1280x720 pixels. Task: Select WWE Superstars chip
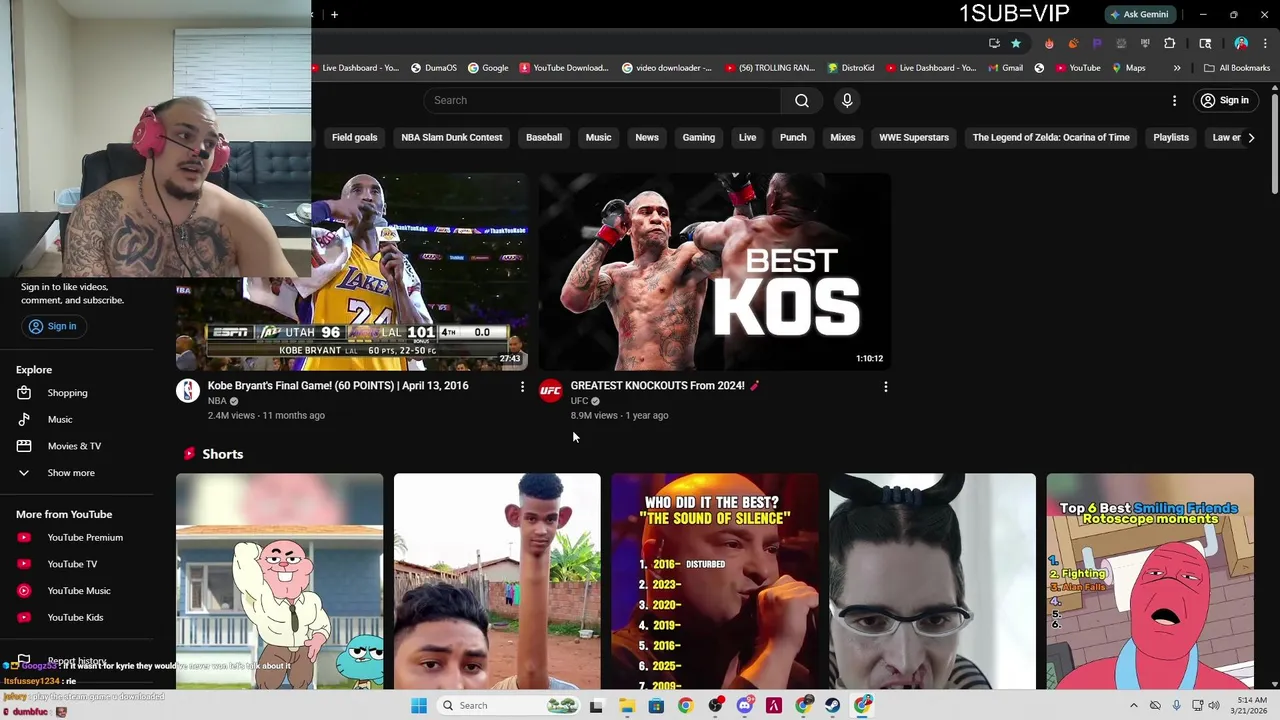(914, 138)
